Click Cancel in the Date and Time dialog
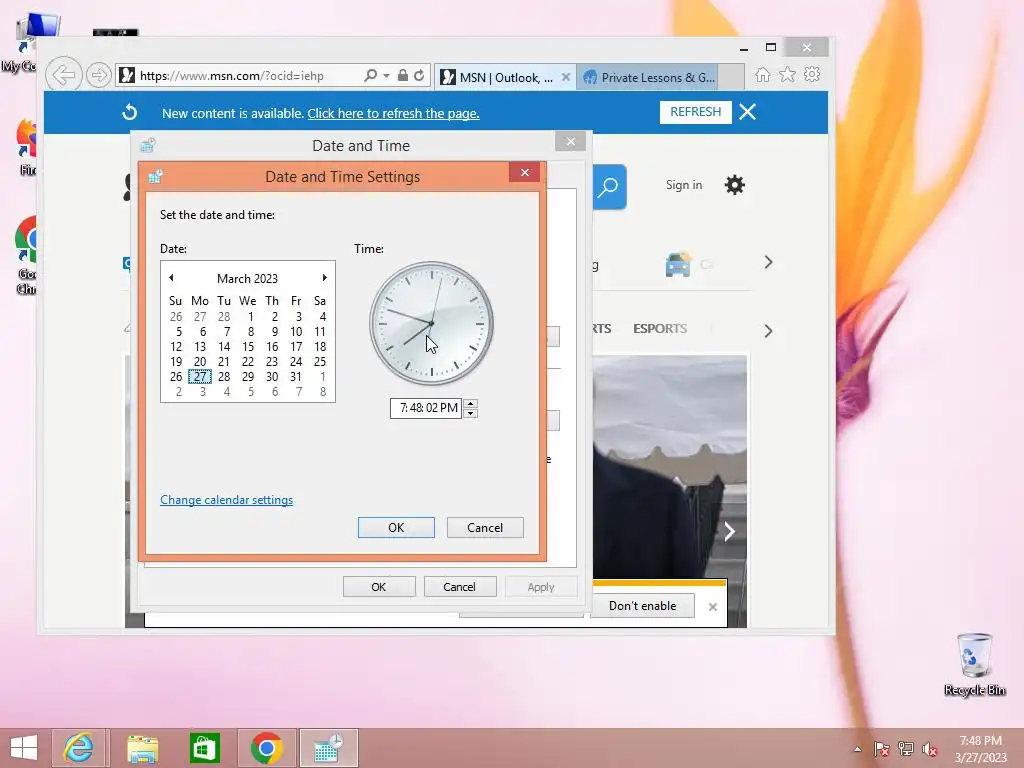The height and width of the screenshot is (768, 1024). coord(460,586)
